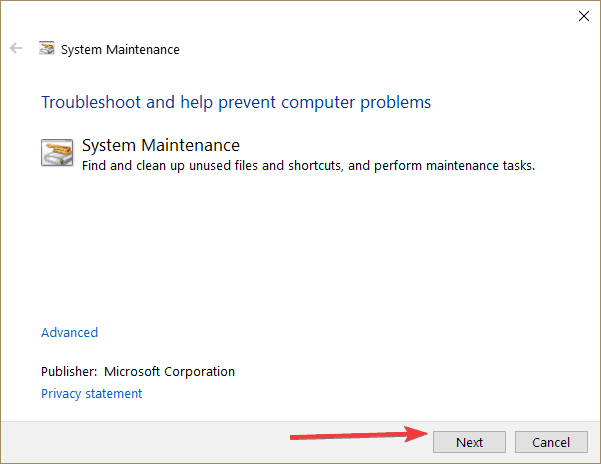Click the System Maintenance window title text
This screenshot has width=601, height=464.
[x=120, y=49]
